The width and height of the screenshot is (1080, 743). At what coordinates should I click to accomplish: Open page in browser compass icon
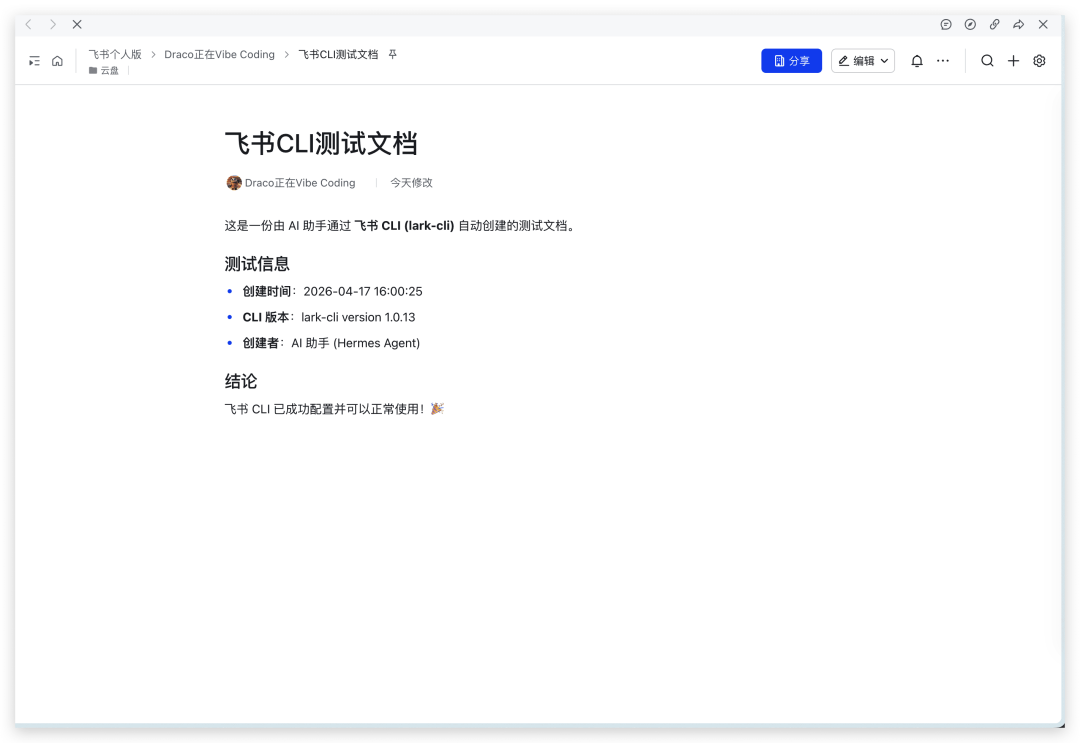tap(970, 24)
